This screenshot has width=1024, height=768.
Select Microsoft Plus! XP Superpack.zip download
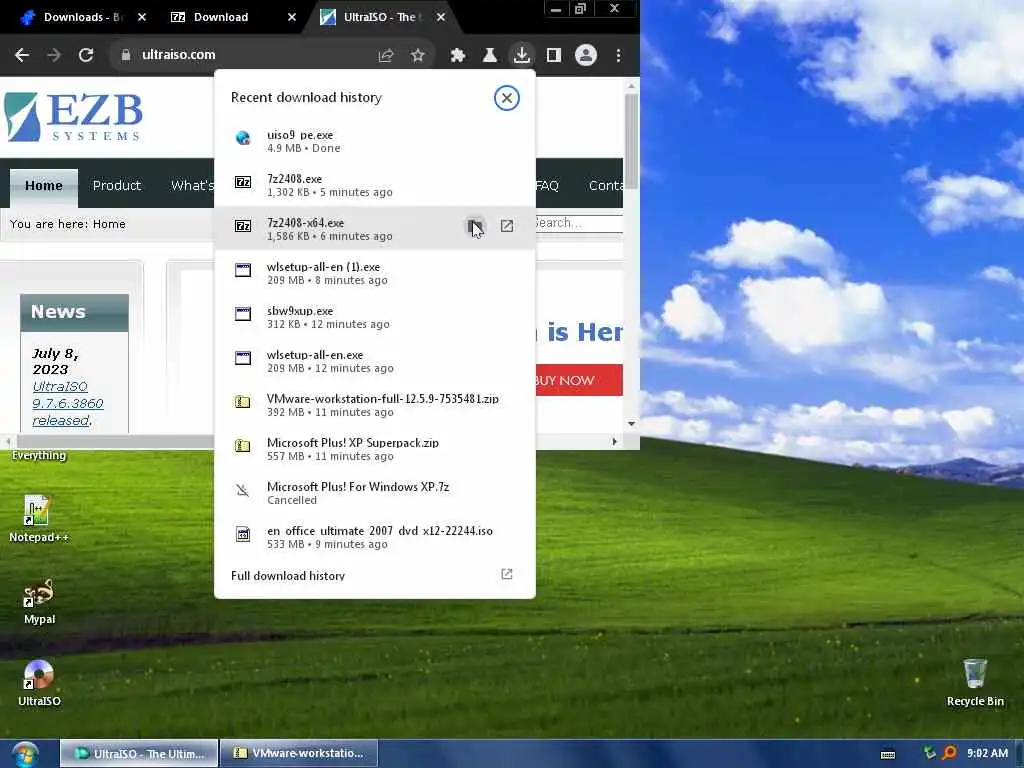tap(375, 449)
